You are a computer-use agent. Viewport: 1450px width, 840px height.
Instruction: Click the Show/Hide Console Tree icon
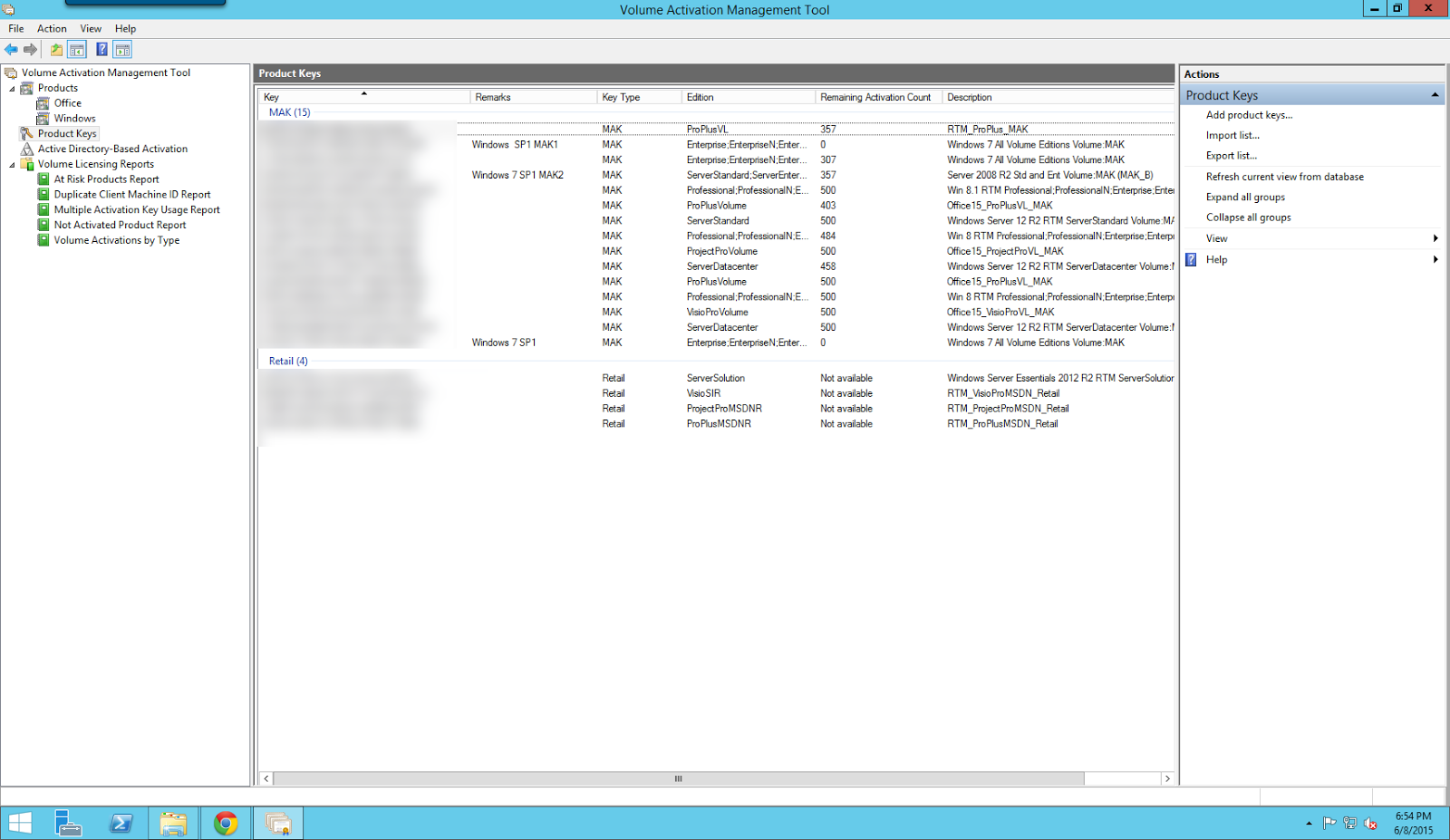coord(77,50)
